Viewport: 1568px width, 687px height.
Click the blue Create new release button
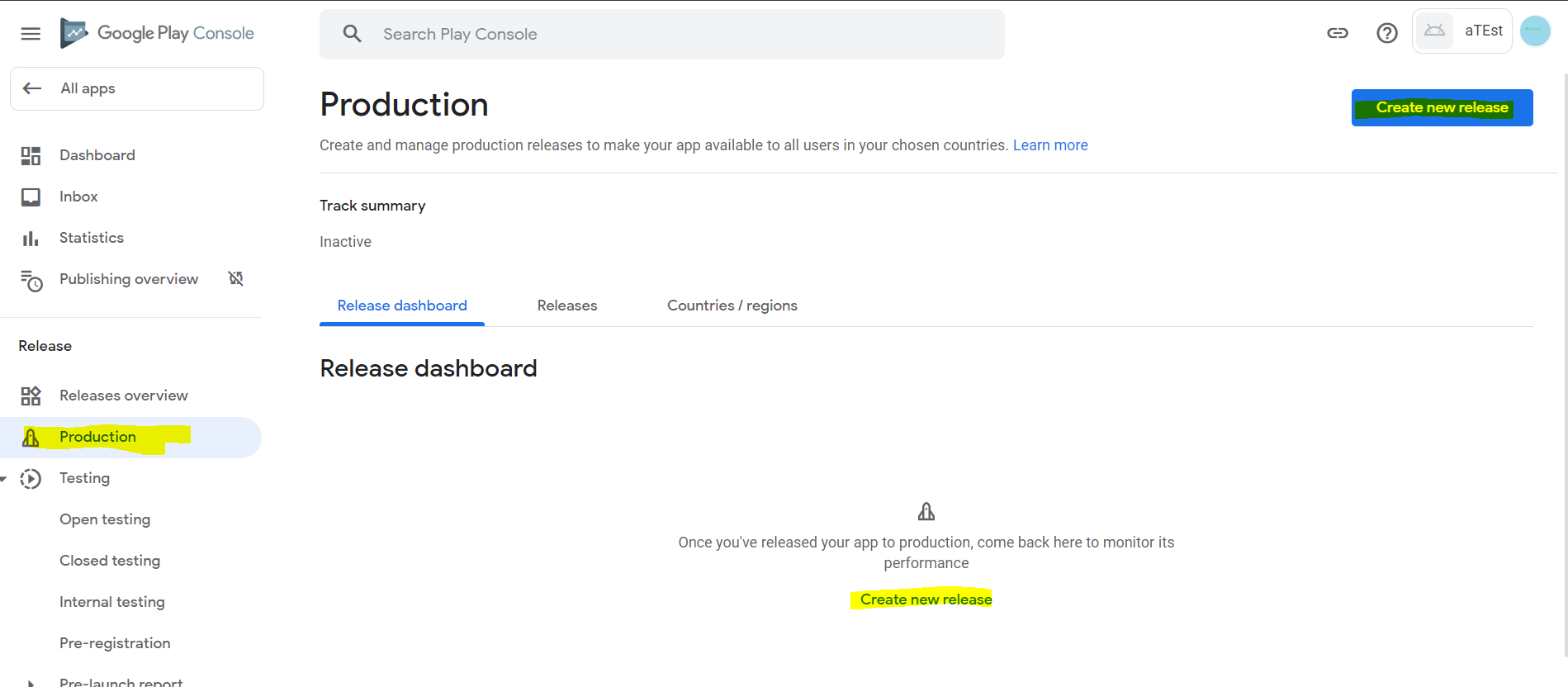[x=1442, y=108]
